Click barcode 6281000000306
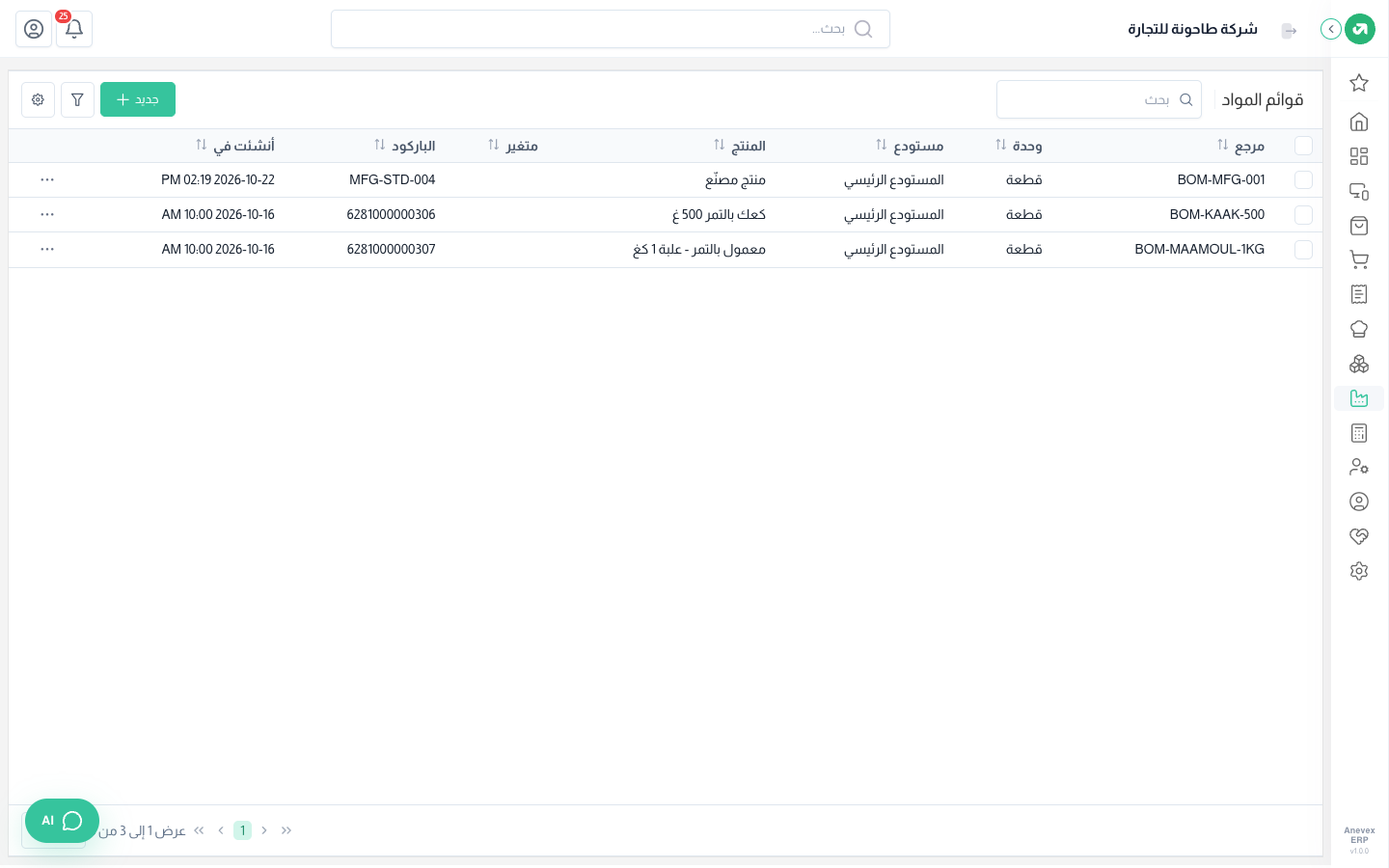Image resolution: width=1389 pixels, height=868 pixels. tap(391, 214)
